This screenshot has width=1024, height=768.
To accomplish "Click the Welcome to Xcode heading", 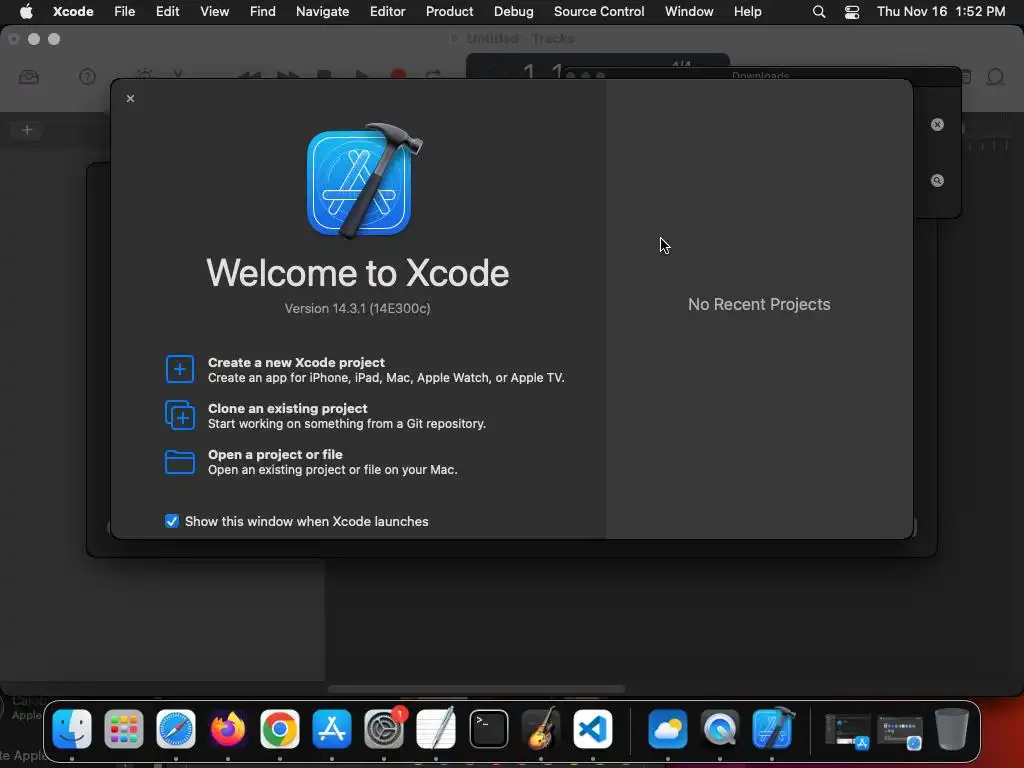I will (x=357, y=272).
